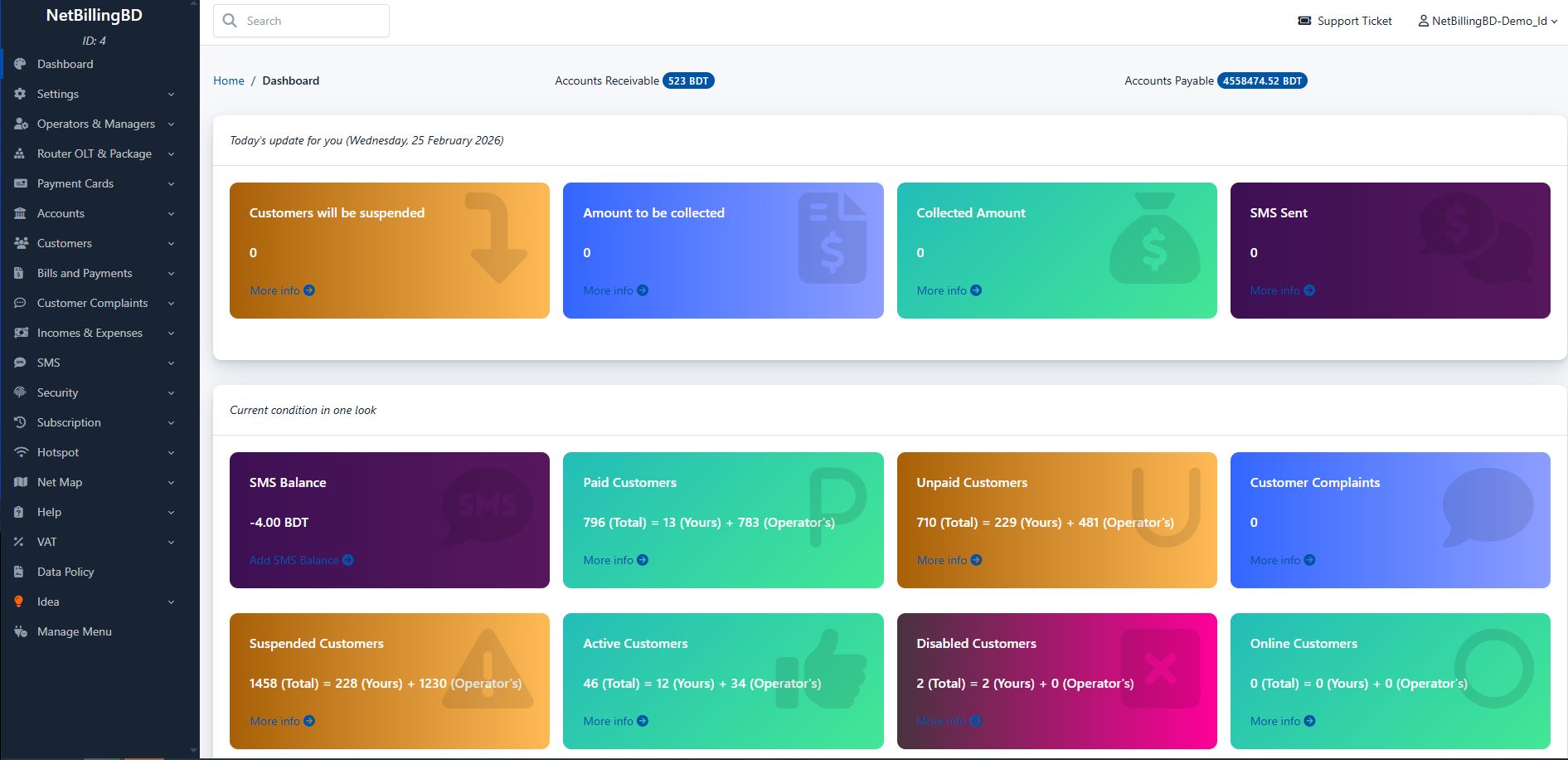Expand the SMS sidebar chevron
This screenshot has height=760, width=1568.
pyautogui.click(x=171, y=363)
